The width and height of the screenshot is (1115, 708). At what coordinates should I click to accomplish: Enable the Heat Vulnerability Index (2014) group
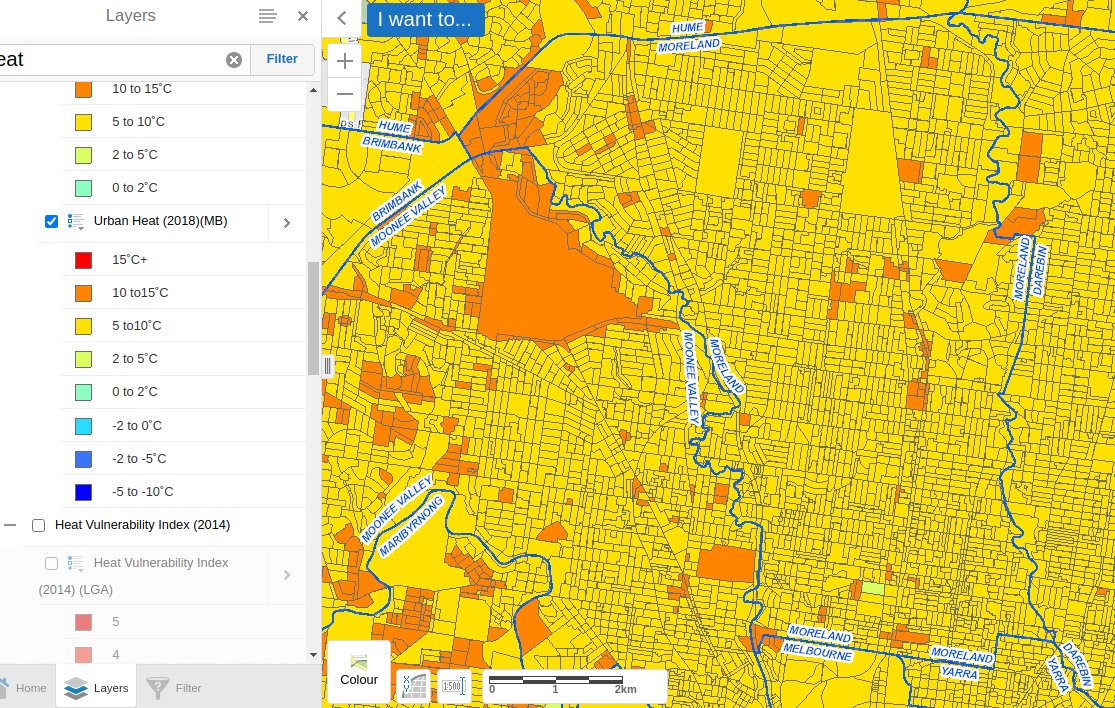tap(39, 525)
